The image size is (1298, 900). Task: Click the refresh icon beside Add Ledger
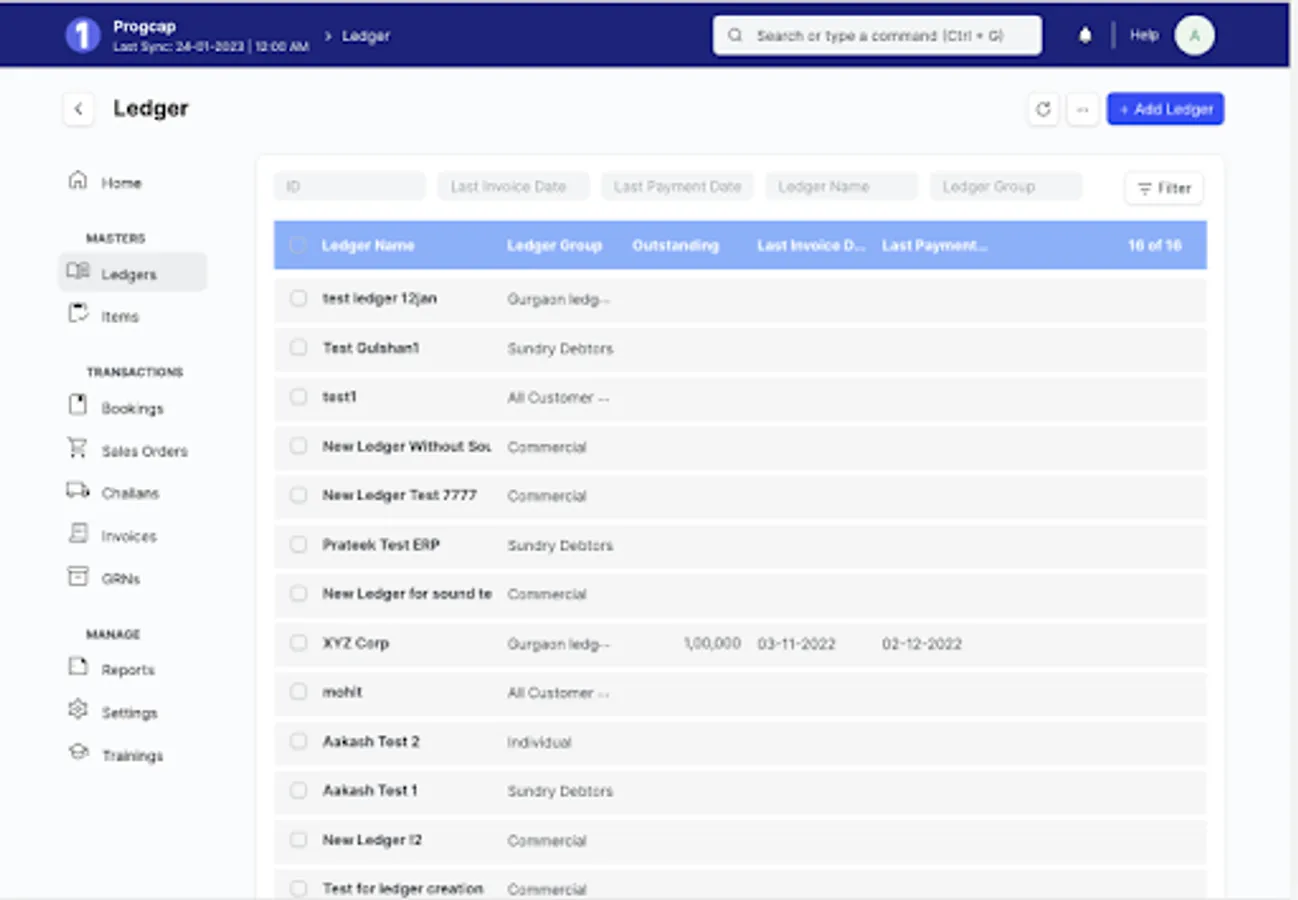tap(1043, 109)
